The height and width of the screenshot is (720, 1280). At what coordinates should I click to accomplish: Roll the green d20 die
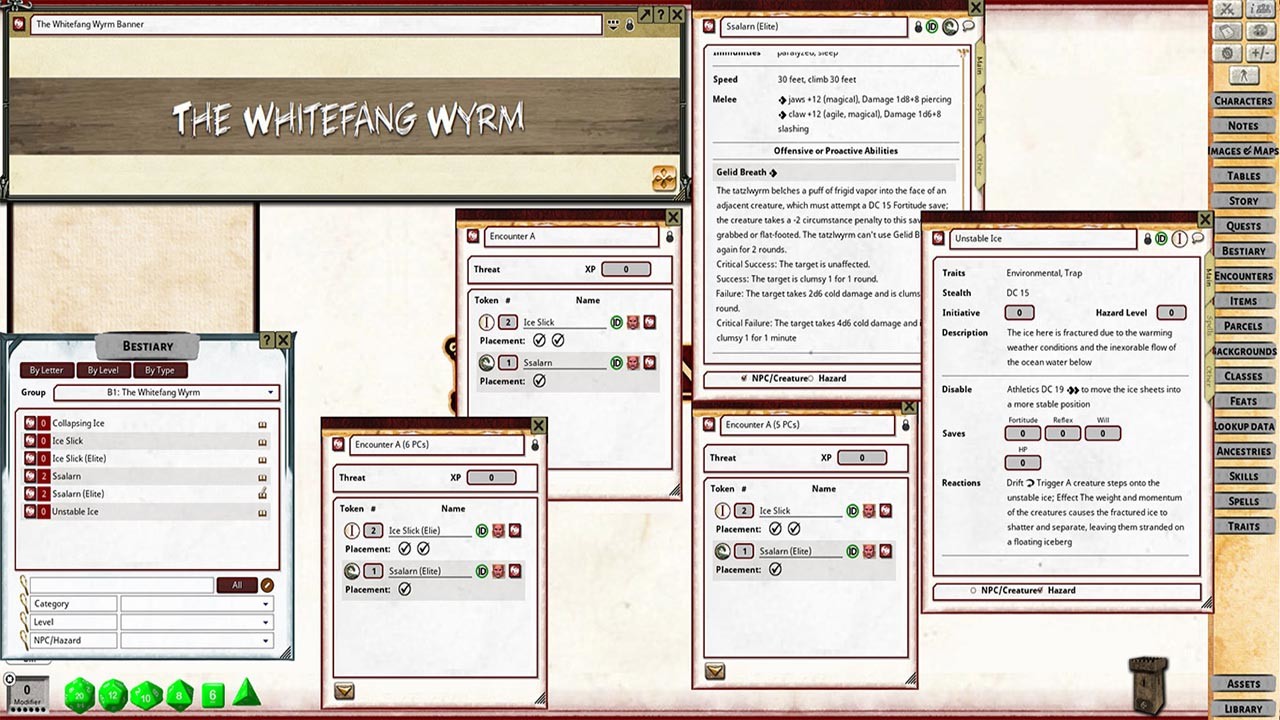78,694
